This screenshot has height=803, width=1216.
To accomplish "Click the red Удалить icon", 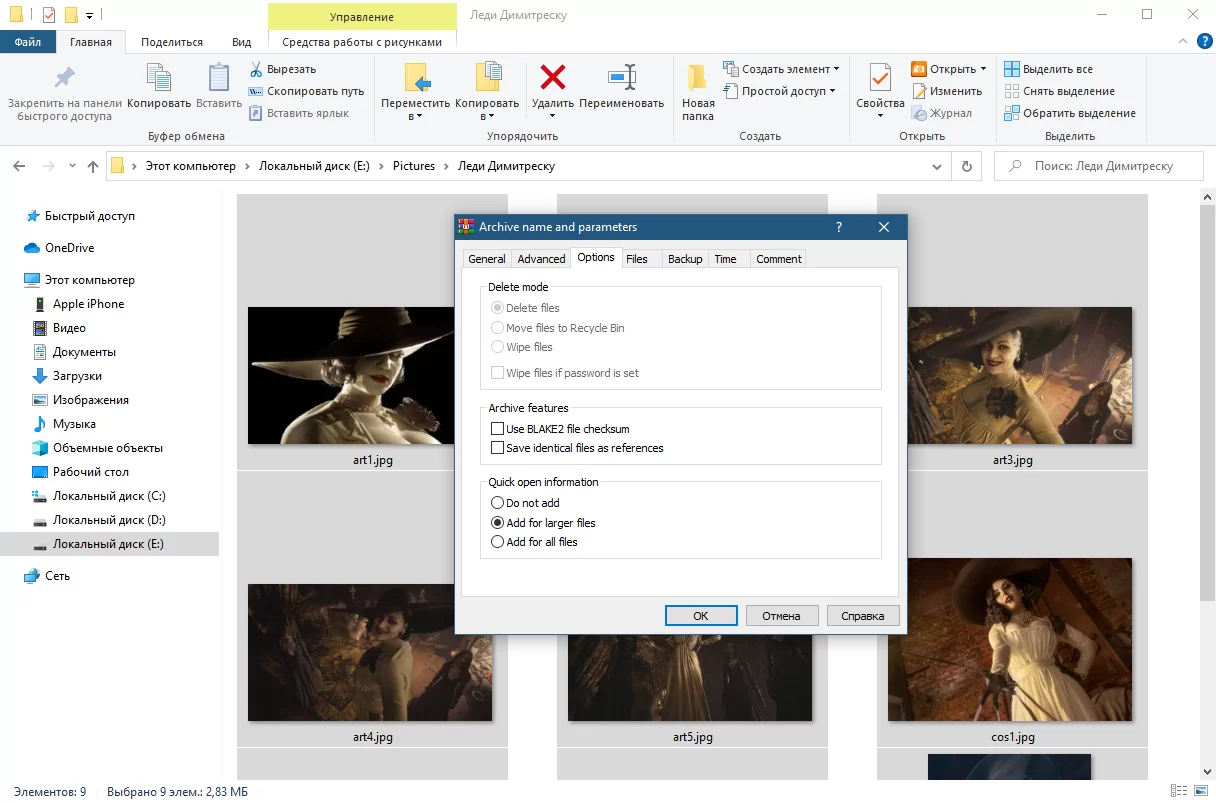I will point(552,77).
